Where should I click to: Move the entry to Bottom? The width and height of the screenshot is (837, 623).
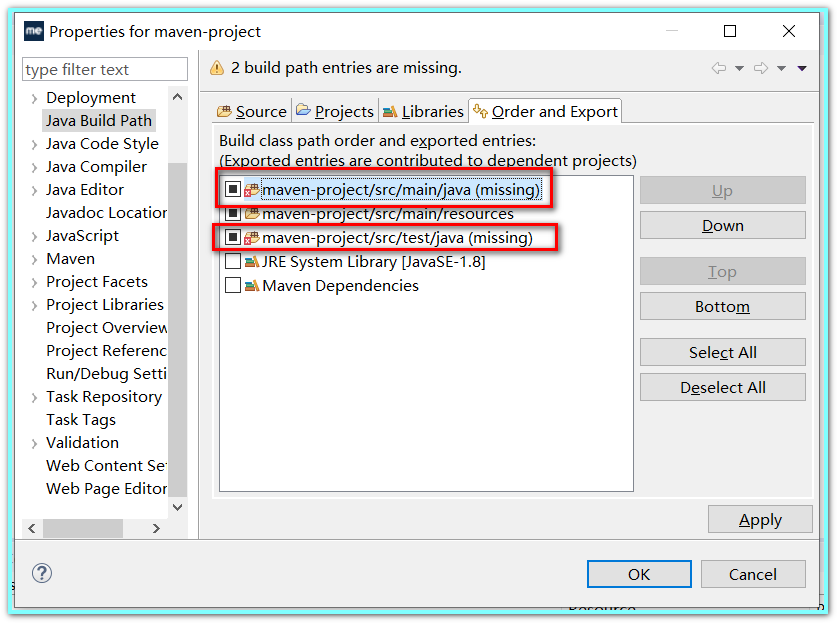[x=722, y=306]
